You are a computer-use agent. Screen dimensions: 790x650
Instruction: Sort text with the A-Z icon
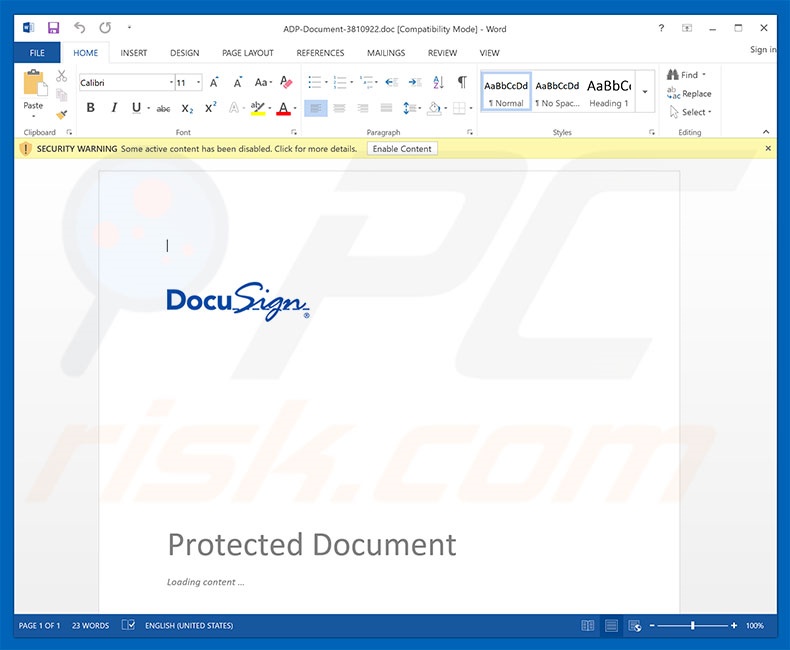click(x=438, y=82)
